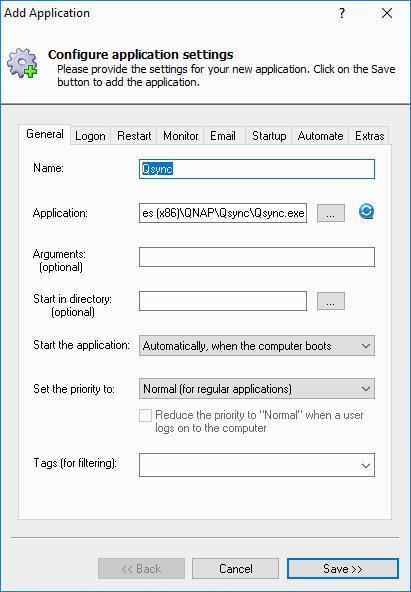This screenshot has width=411, height=592.
Task: Click the gear icon with green plus
Action: [x=22, y=63]
